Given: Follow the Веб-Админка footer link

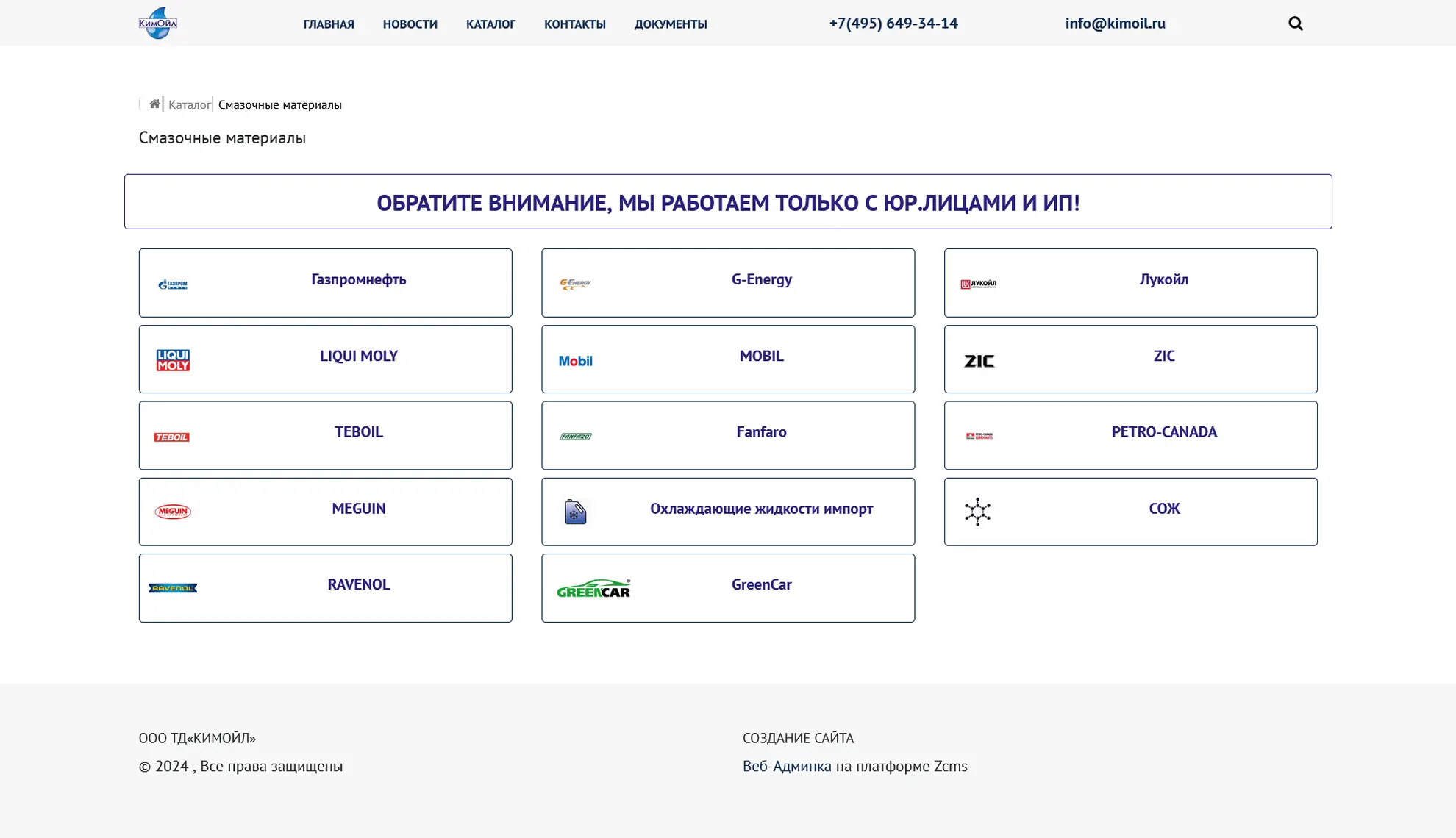Looking at the screenshot, I should (x=787, y=766).
